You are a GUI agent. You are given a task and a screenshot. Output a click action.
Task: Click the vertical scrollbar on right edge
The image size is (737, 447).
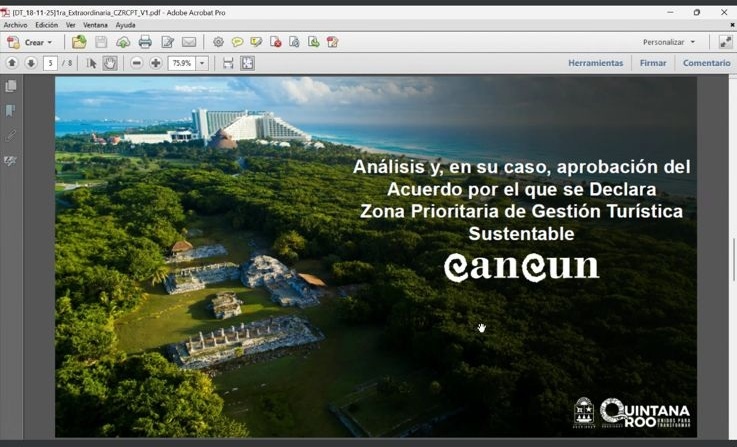tap(733, 259)
